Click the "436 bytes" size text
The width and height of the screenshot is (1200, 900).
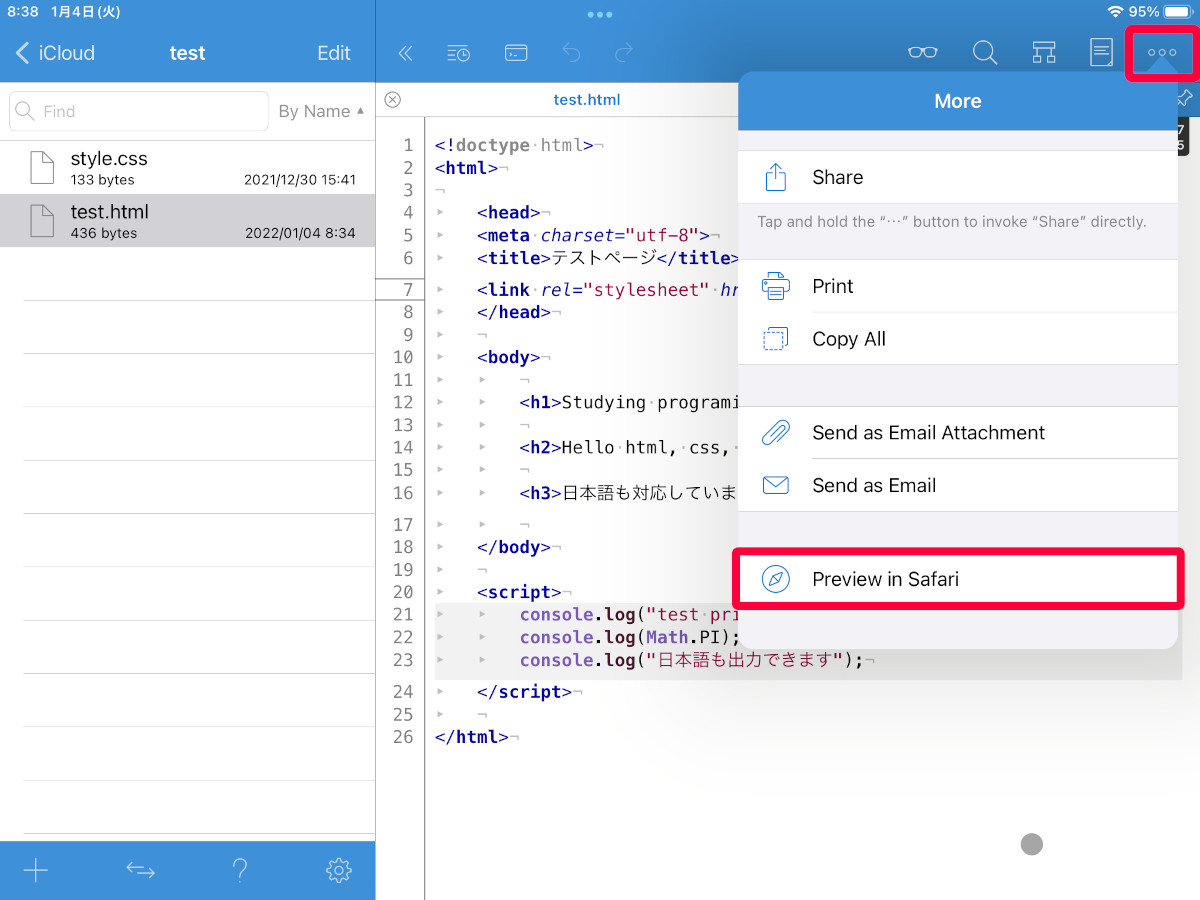[x=104, y=233]
